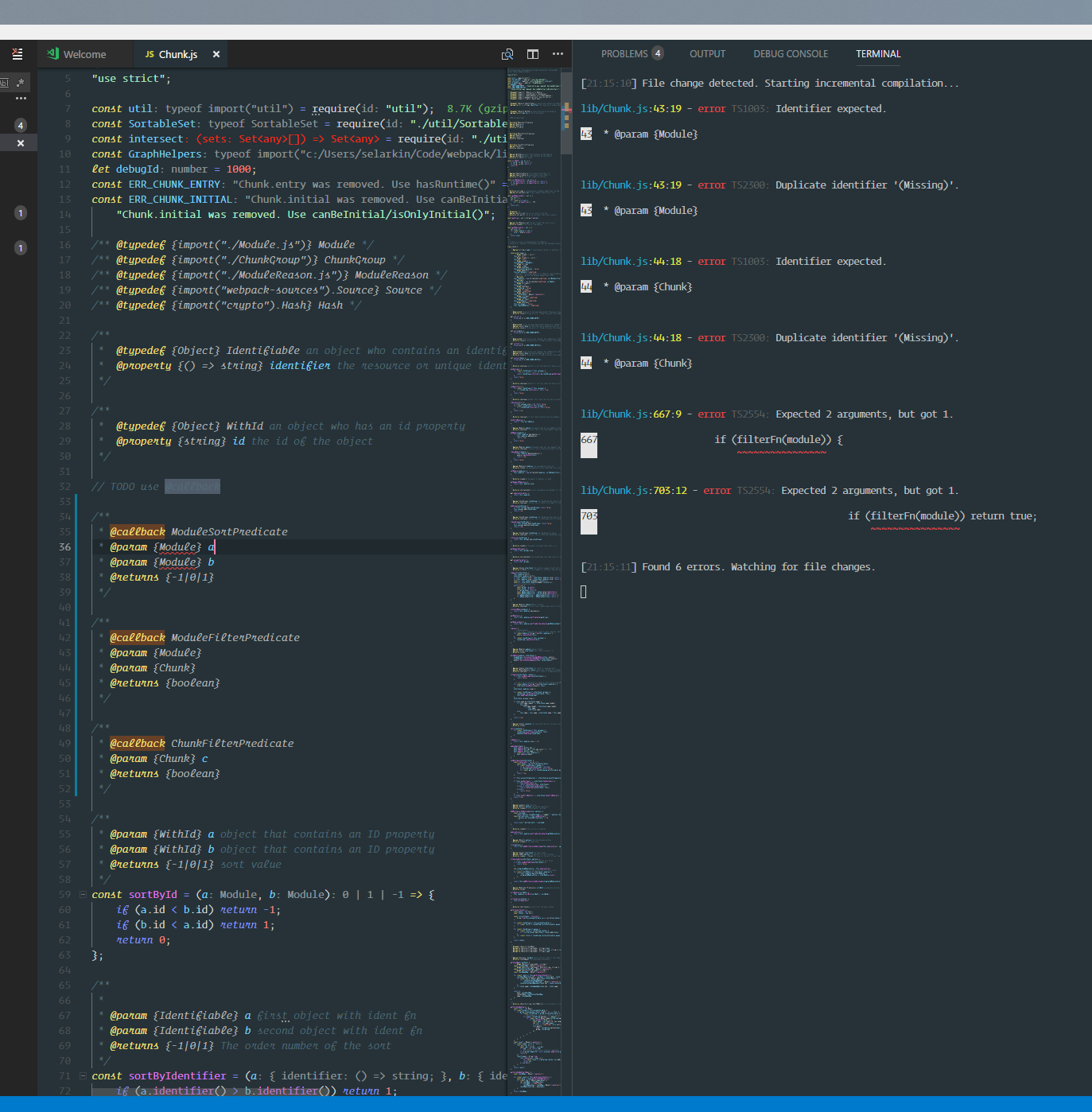Viewport: 1092px width, 1112px height.
Task: Click the ModuleFilterPredicate callback name
Action: (235, 638)
